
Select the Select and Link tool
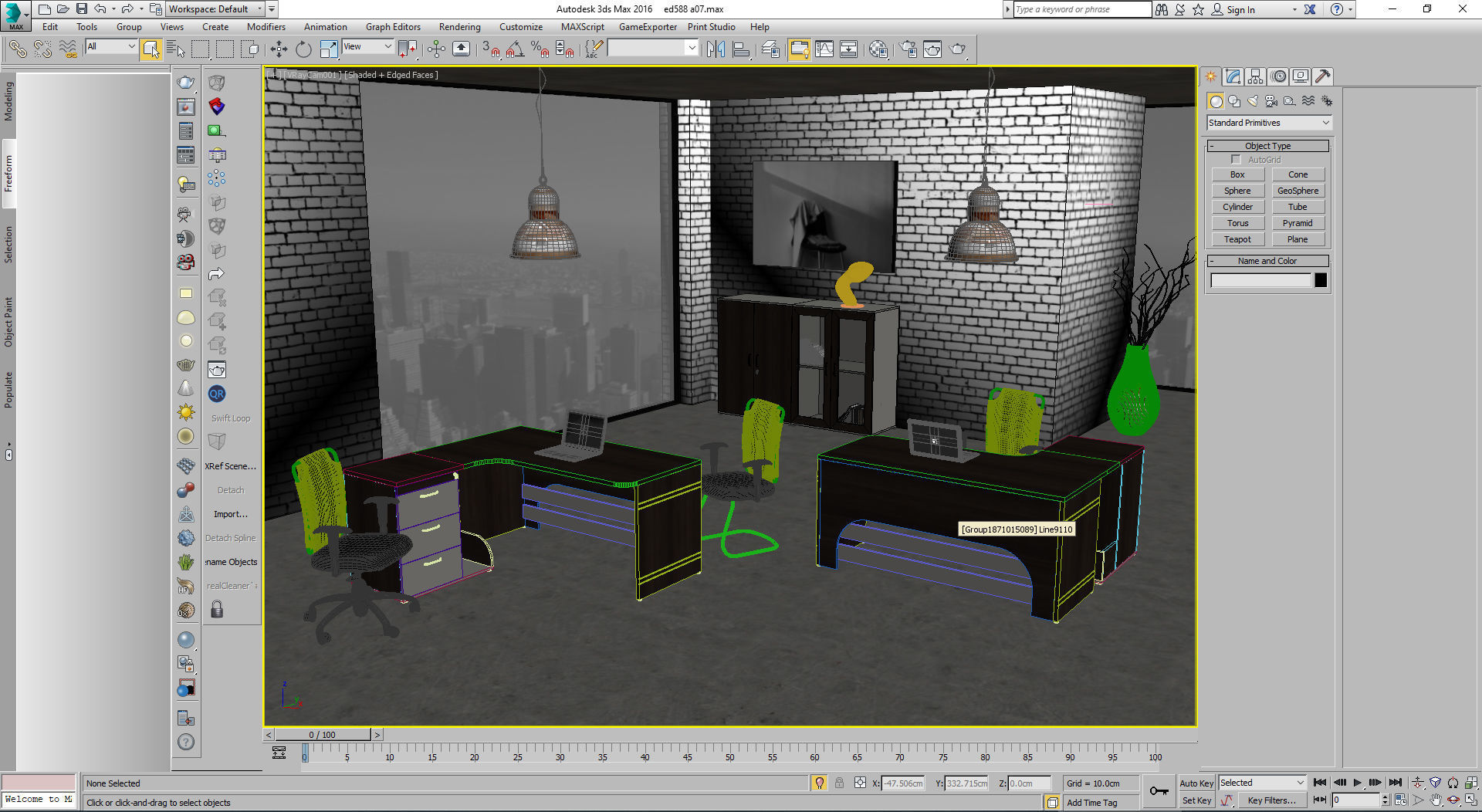[x=18, y=49]
